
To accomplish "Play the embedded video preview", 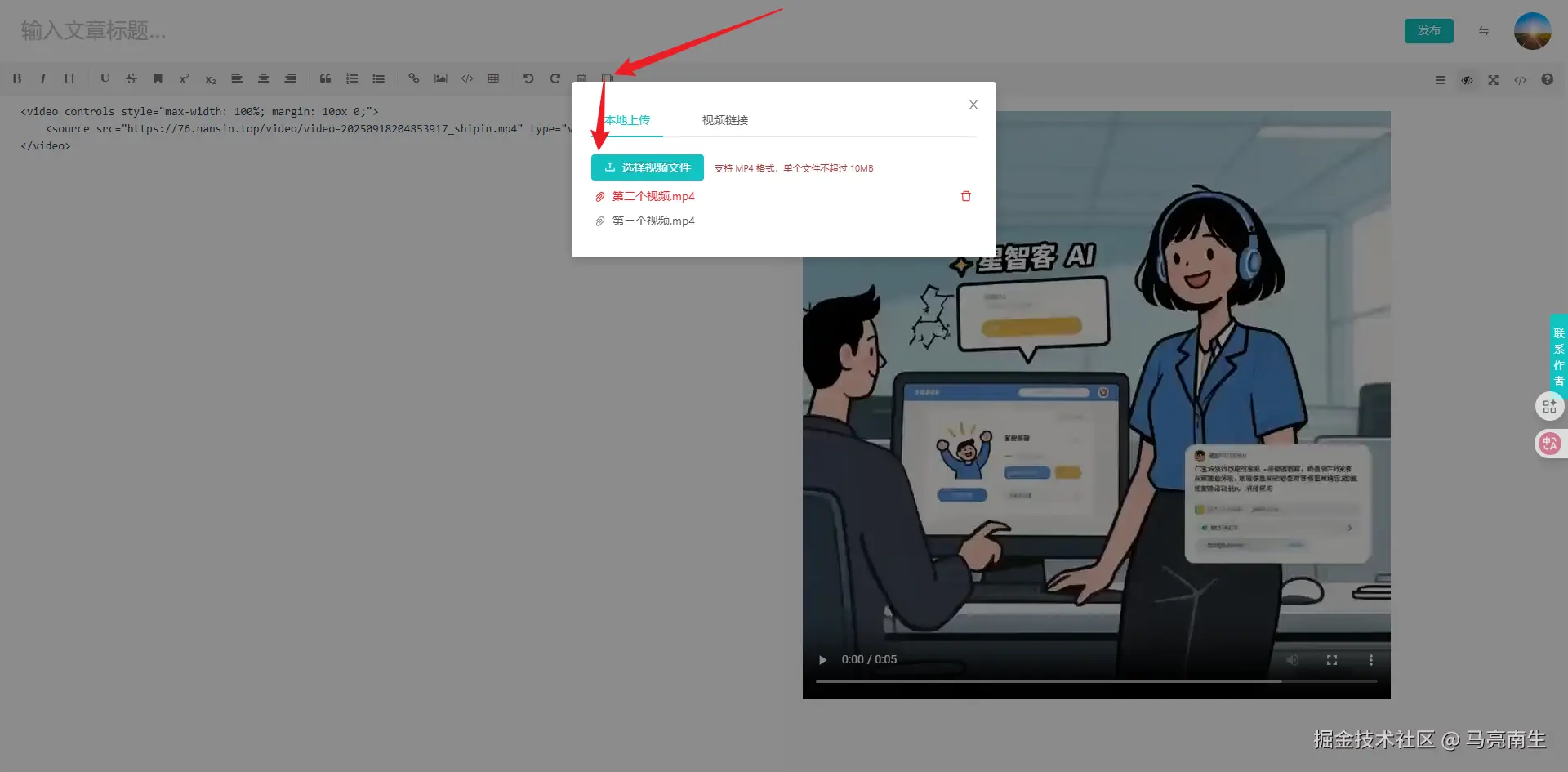I will 822,660.
